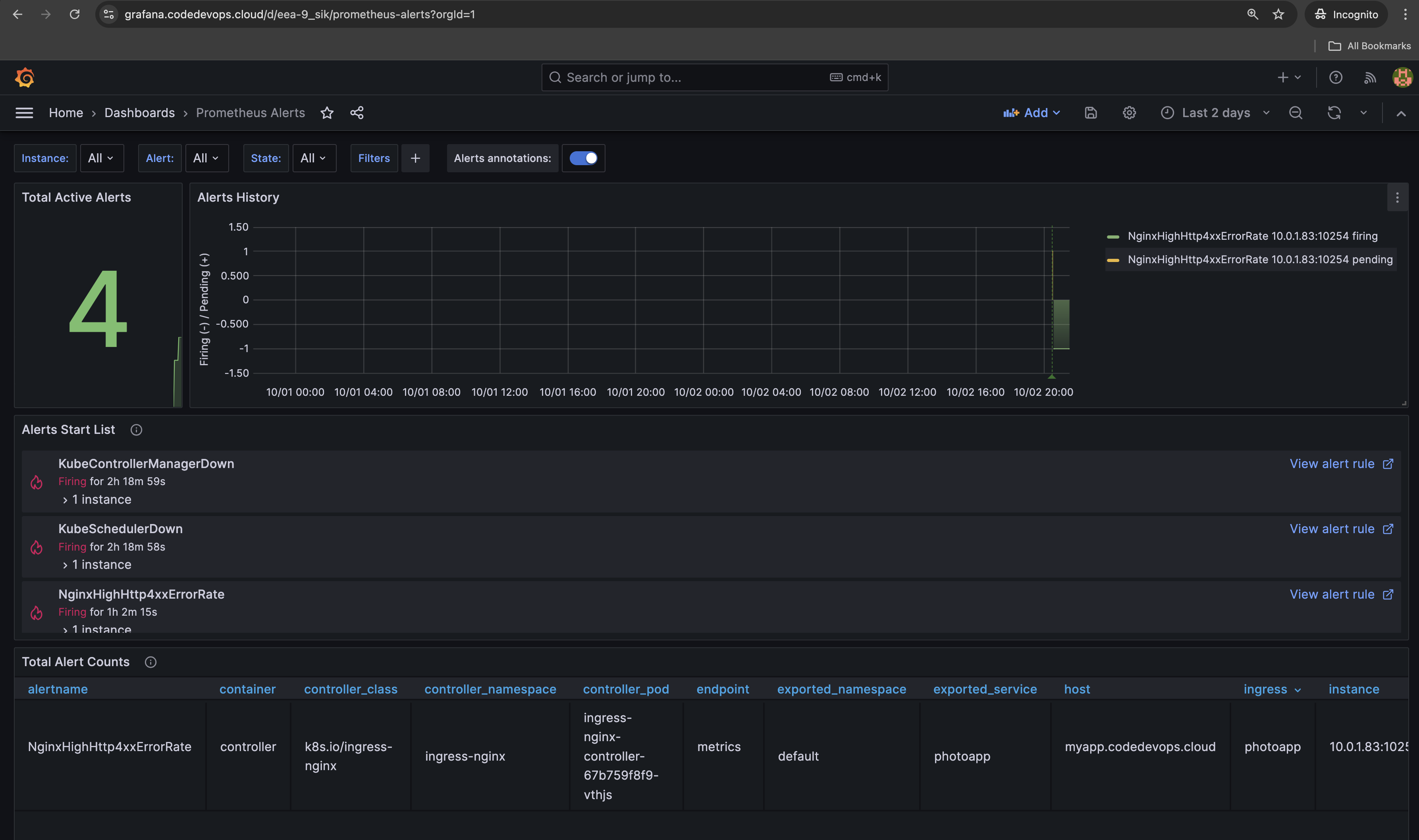This screenshot has height=840, width=1419.
Task: Click the Grafana logo
Action: [x=24, y=77]
